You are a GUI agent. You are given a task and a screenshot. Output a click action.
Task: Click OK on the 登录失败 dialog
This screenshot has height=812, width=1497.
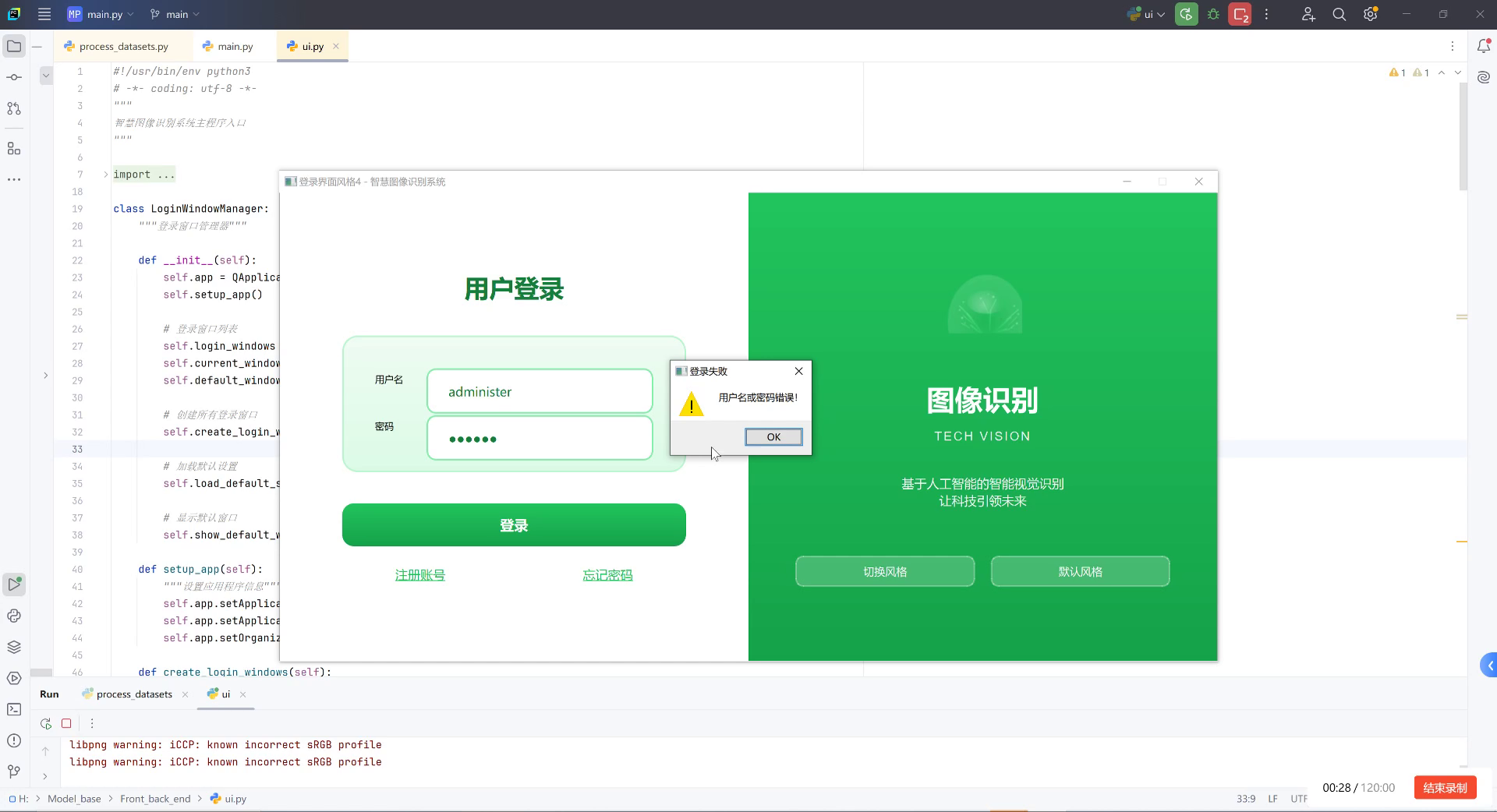click(x=773, y=436)
